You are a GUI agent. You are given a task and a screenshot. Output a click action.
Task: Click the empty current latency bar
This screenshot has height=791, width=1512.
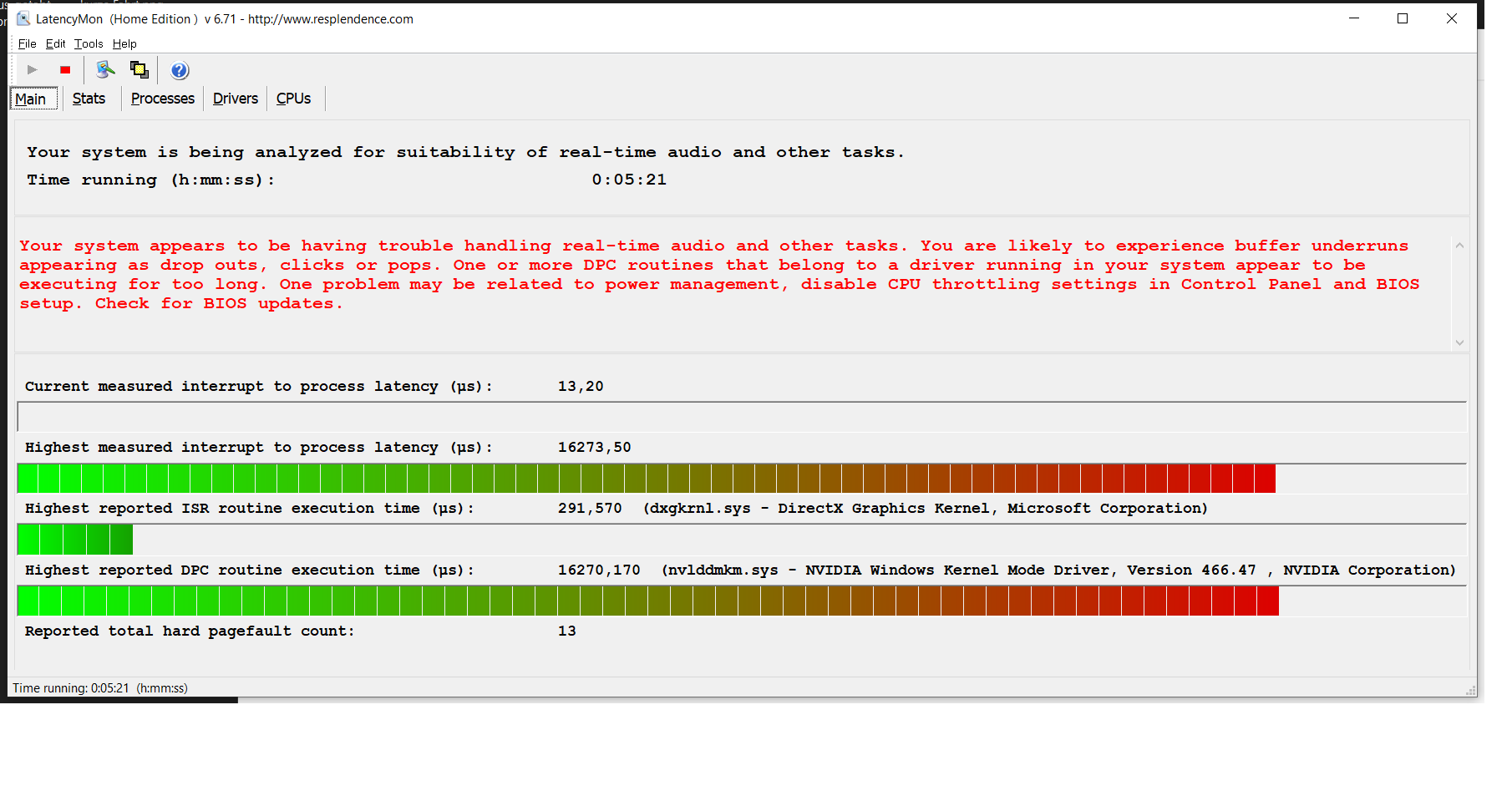742,417
